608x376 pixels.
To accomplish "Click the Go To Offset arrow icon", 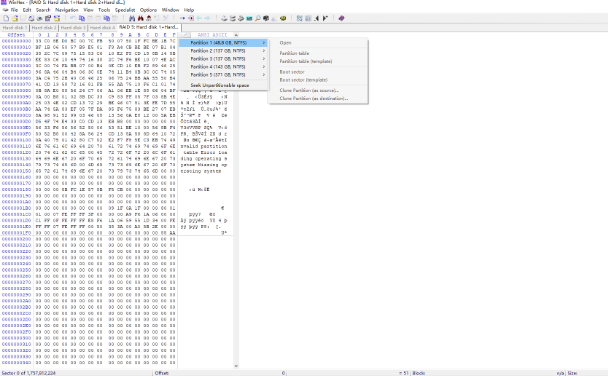I will click(x=182, y=18).
